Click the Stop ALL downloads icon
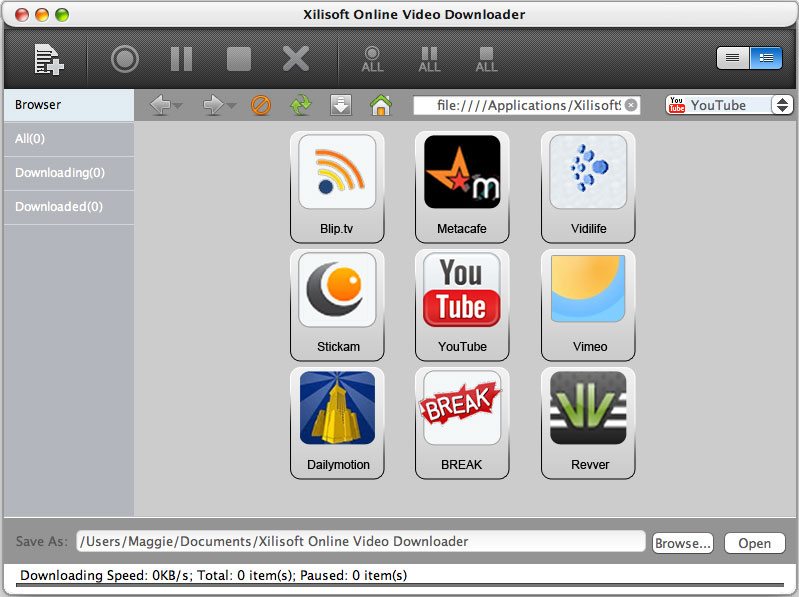Viewport: 799px width, 597px height. [486, 59]
